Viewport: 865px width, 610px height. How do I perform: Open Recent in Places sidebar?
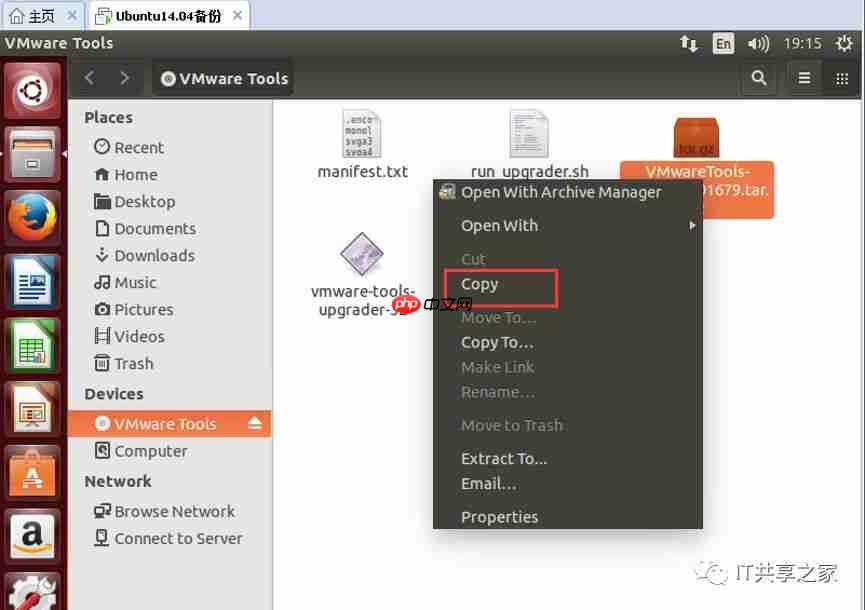pyautogui.click(x=170, y=147)
